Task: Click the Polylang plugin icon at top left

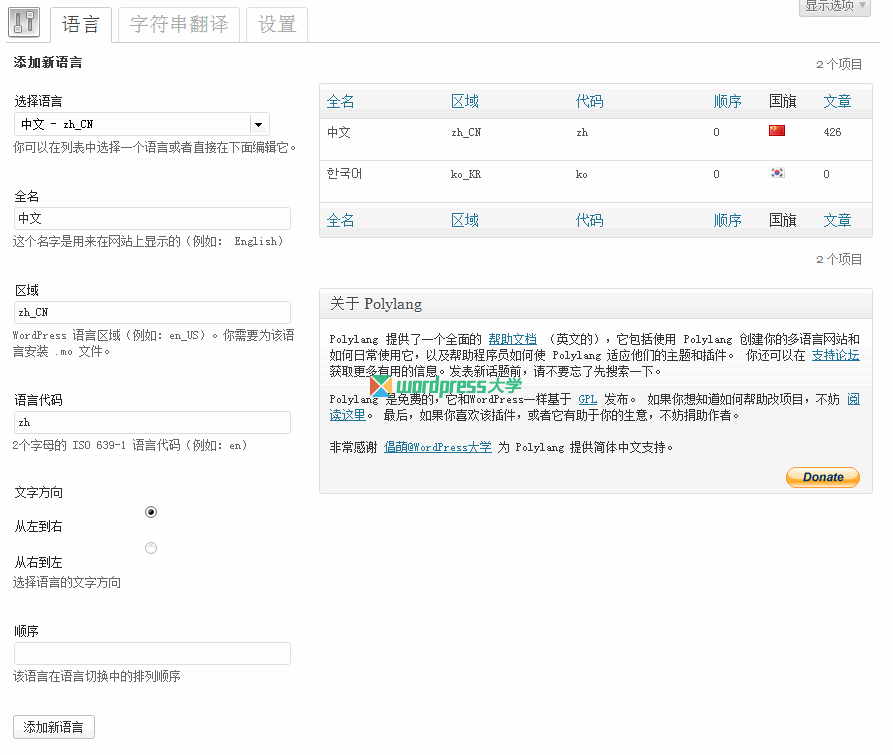Action: pos(23,23)
